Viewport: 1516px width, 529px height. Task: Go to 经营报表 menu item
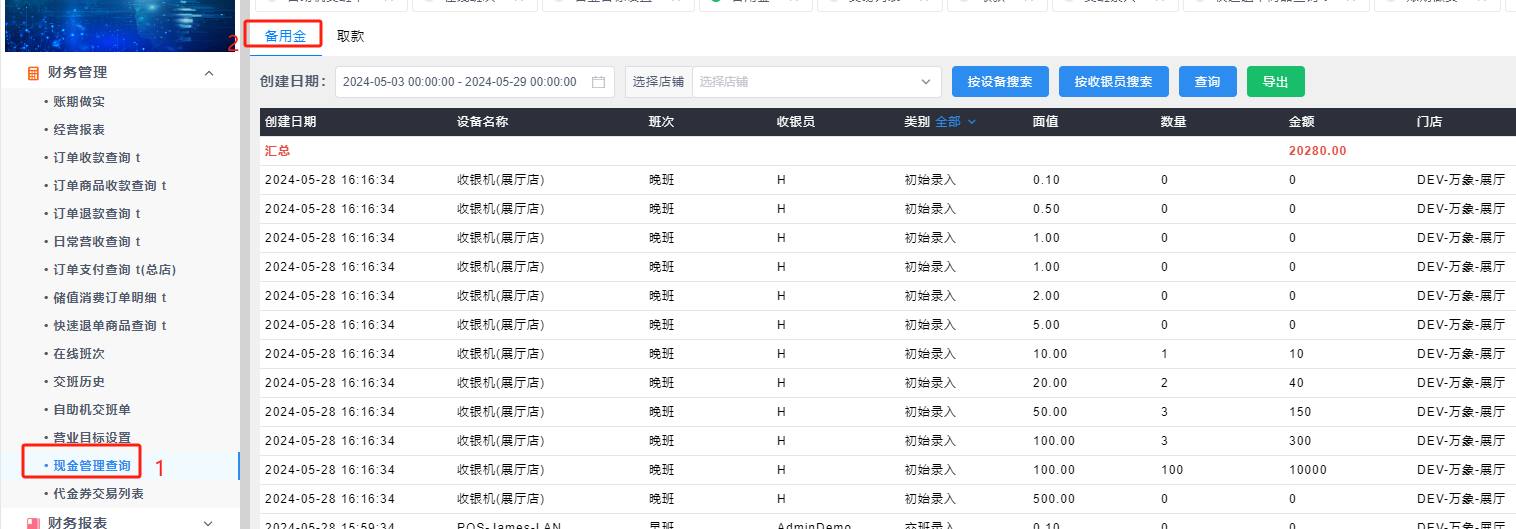coord(79,130)
